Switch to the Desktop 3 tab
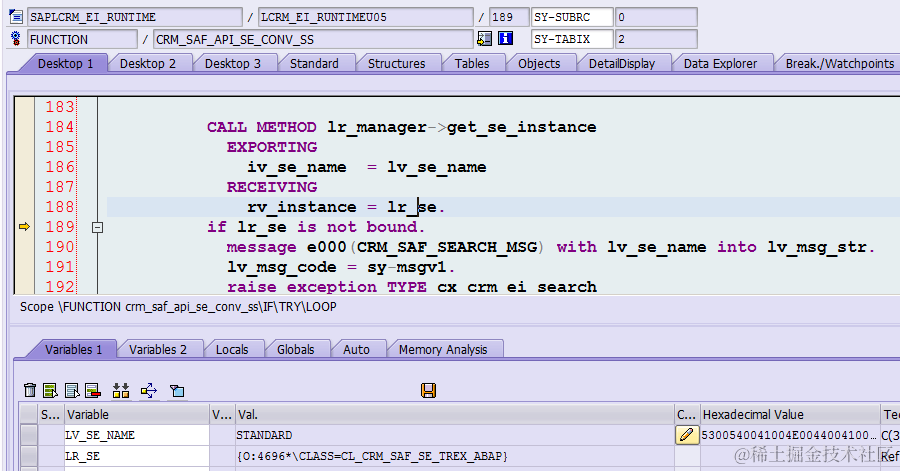Viewport: 900px width, 471px height. [232, 63]
